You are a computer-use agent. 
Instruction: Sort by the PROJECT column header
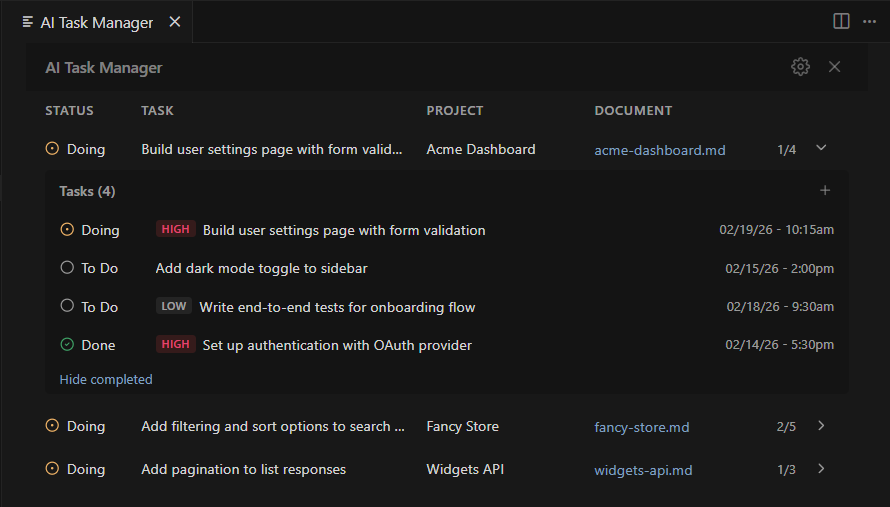(x=455, y=111)
